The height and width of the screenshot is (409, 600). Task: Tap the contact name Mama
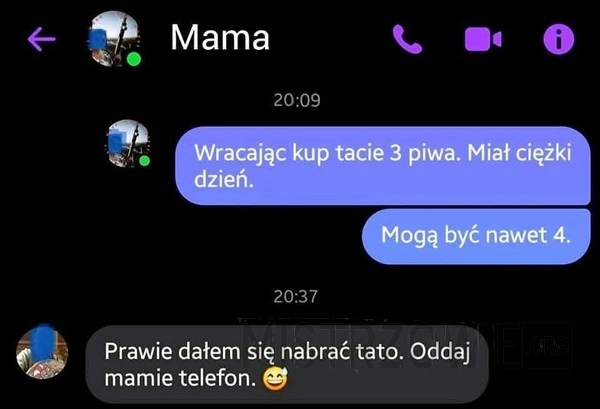pyautogui.click(x=220, y=37)
